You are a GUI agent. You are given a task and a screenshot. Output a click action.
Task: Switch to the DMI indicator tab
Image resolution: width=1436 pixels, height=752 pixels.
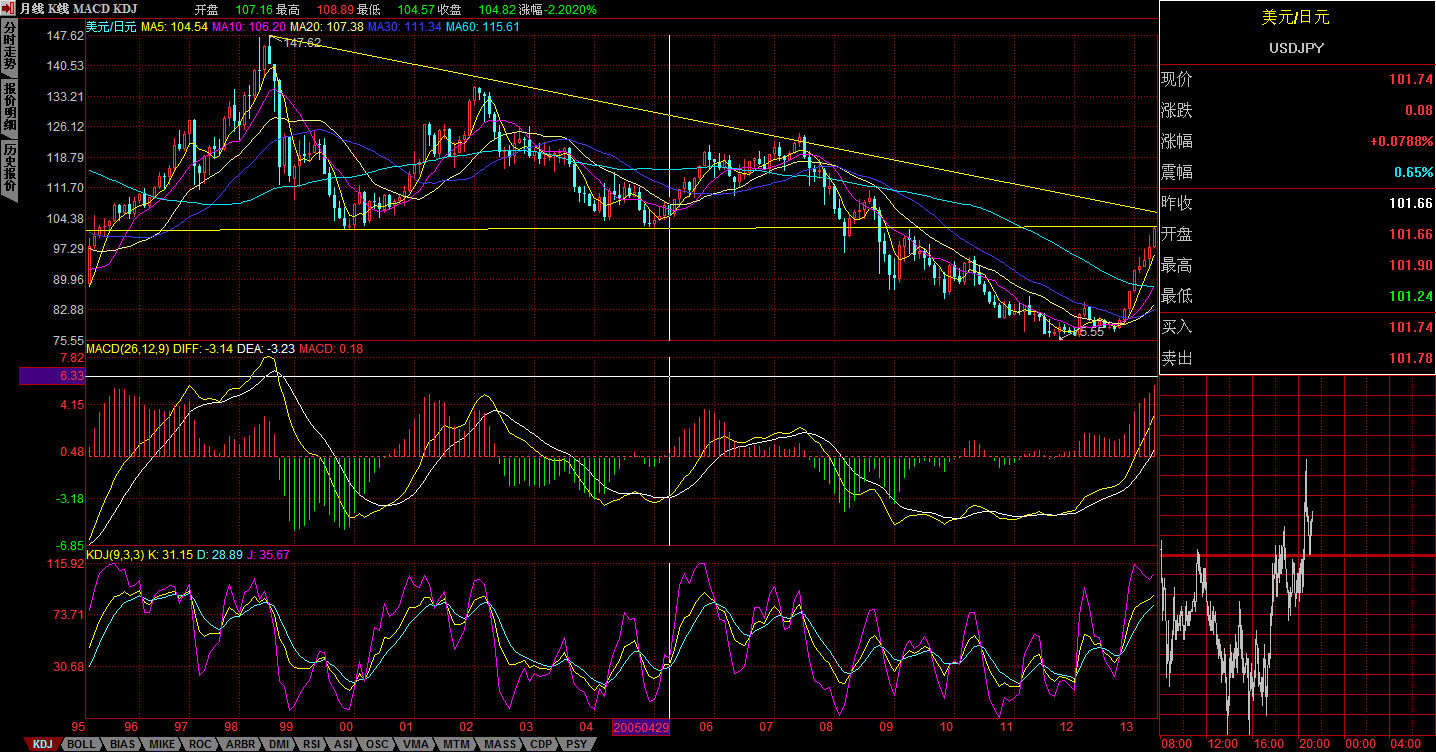pyautogui.click(x=278, y=744)
